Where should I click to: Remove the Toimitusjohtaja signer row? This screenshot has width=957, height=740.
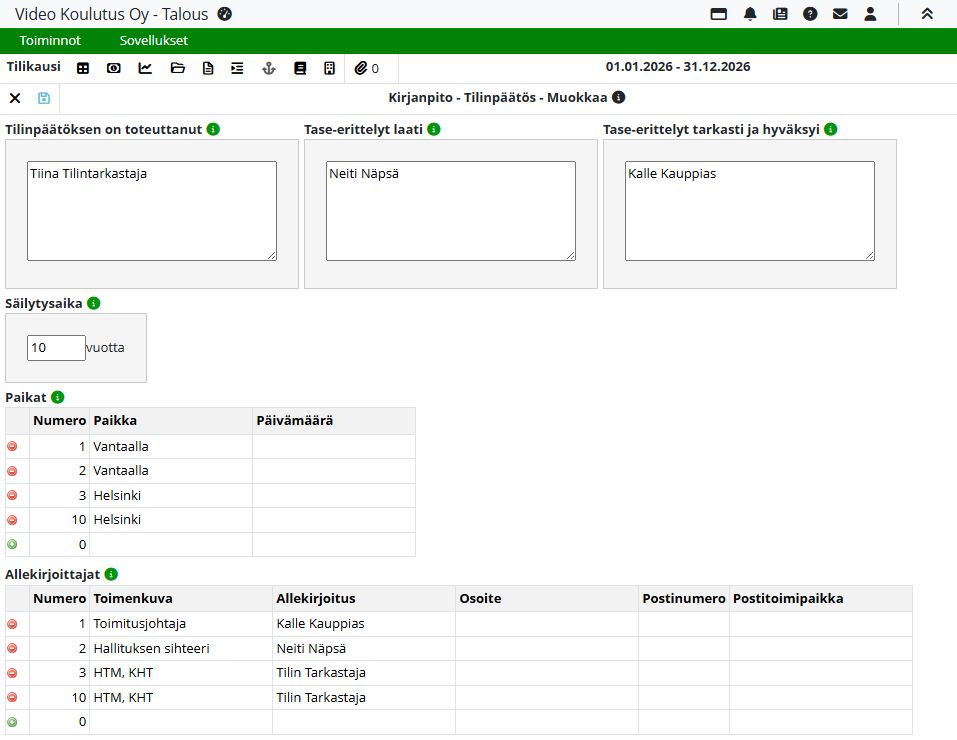[12, 624]
